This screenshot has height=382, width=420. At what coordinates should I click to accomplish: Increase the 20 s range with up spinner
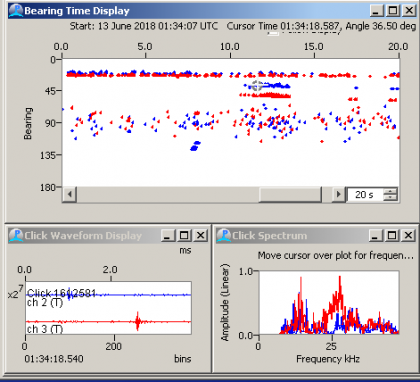coord(390,191)
